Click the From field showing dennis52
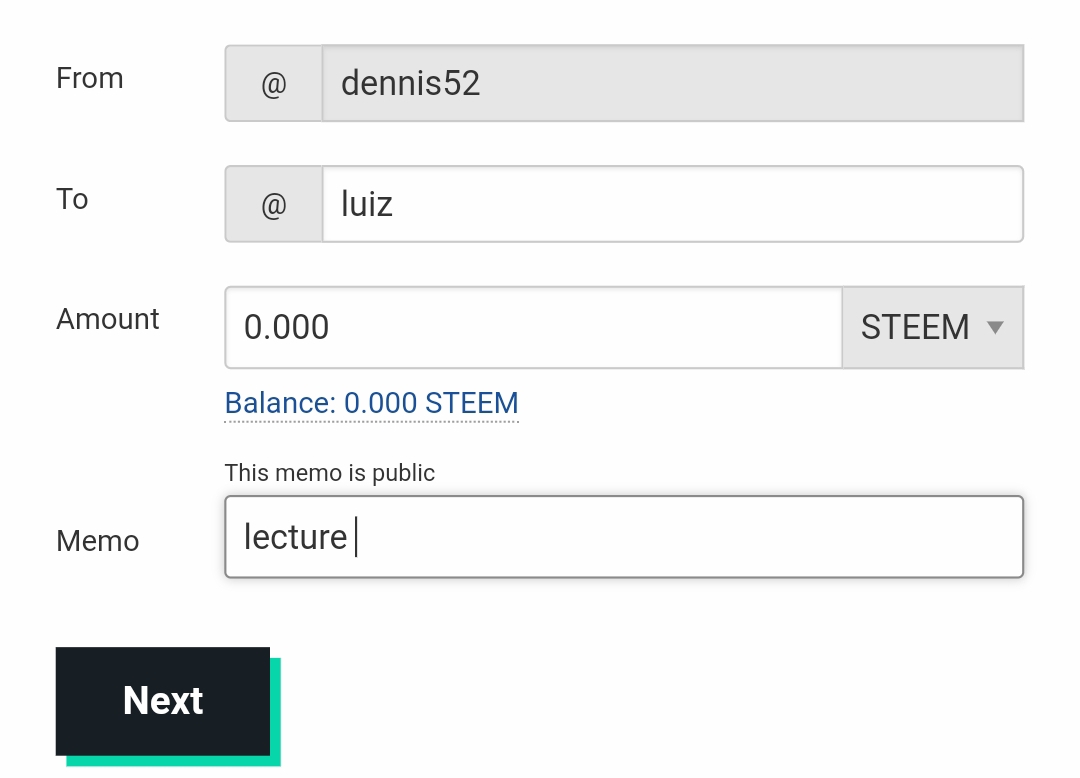Viewport: 1080px width, 778px height. tap(672, 84)
